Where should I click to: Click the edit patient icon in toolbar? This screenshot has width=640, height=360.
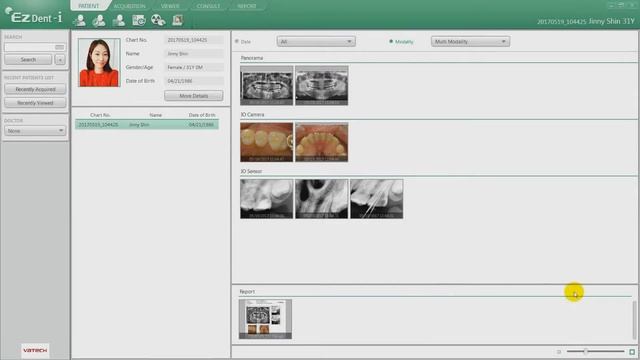click(x=99, y=20)
